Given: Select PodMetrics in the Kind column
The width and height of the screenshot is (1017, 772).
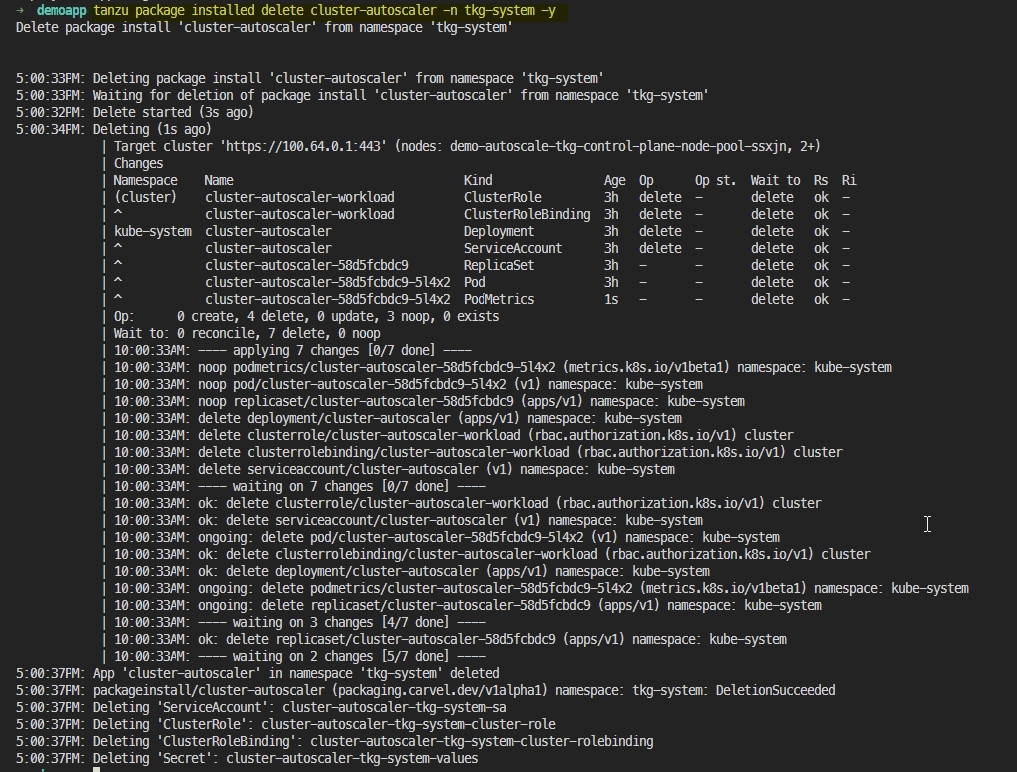Looking at the screenshot, I should 498,299.
